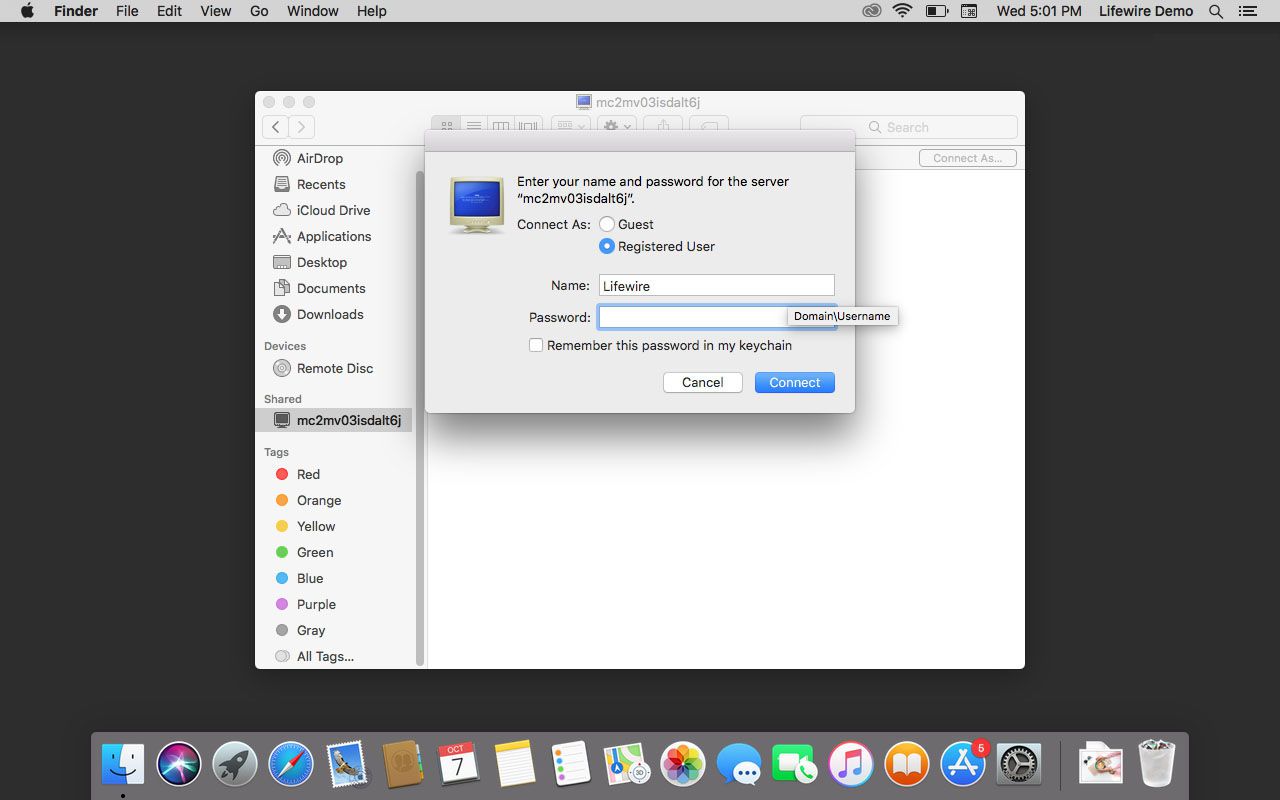Click the Connect As... button
The width and height of the screenshot is (1280, 800).
click(968, 158)
